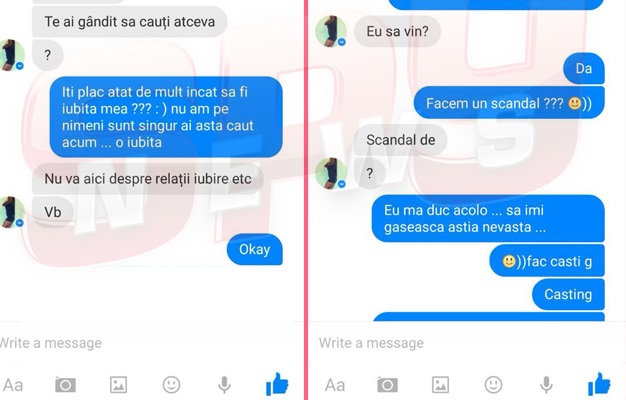626x400 pixels.
Task: Open image gallery icon in left chat
Action: point(119,385)
